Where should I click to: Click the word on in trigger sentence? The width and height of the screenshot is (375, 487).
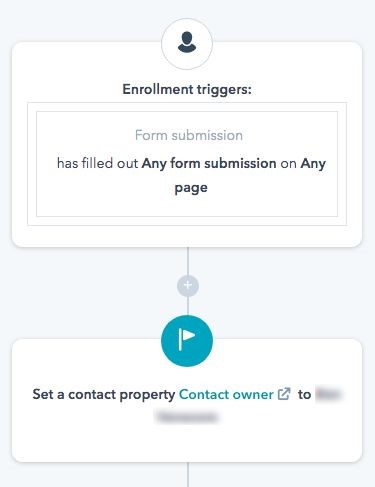(x=288, y=164)
